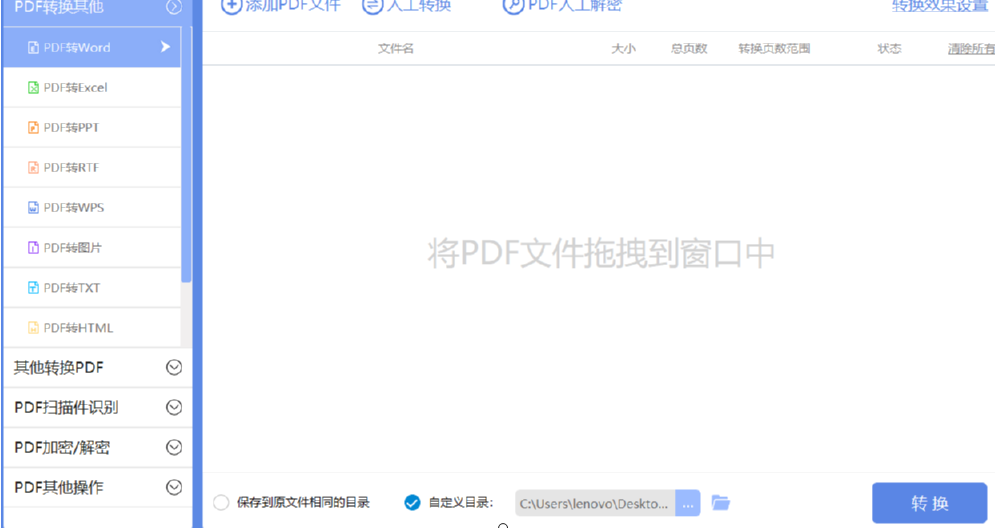Click the 转换 button
Image resolution: width=995 pixels, height=532 pixels.
[x=930, y=503]
